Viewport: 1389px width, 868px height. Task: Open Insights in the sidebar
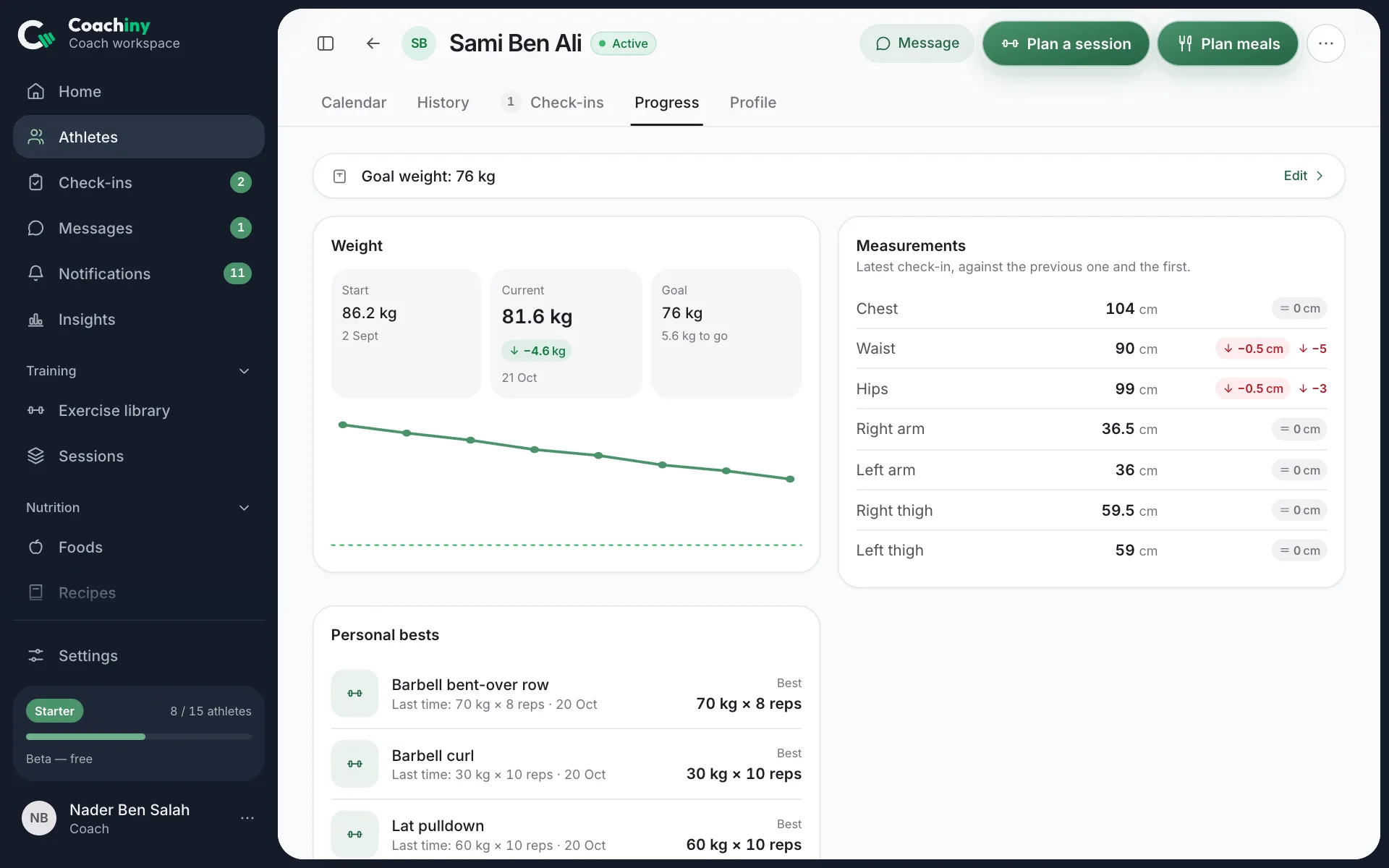point(139,320)
